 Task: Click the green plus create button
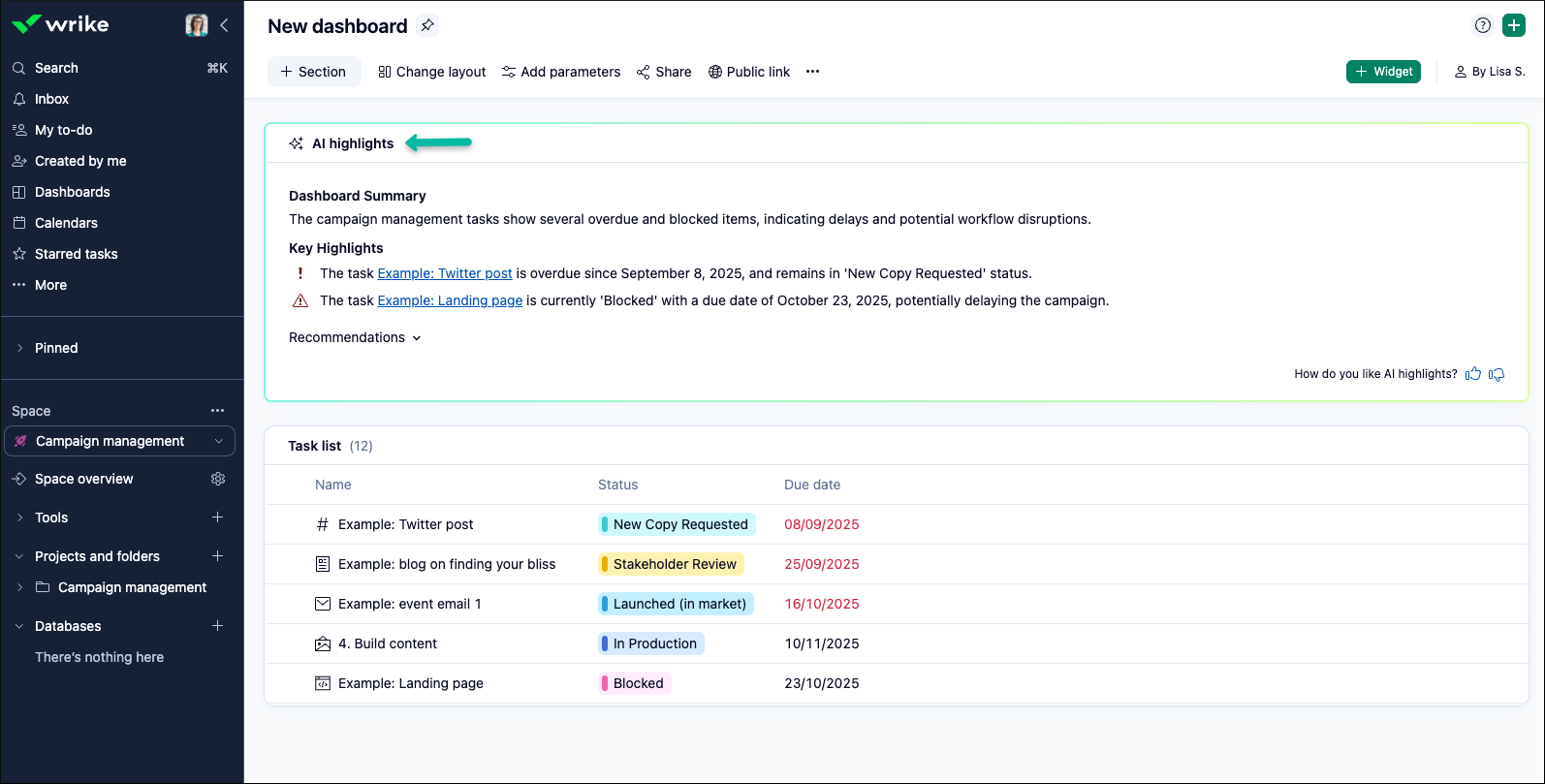pyautogui.click(x=1513, y=26)
